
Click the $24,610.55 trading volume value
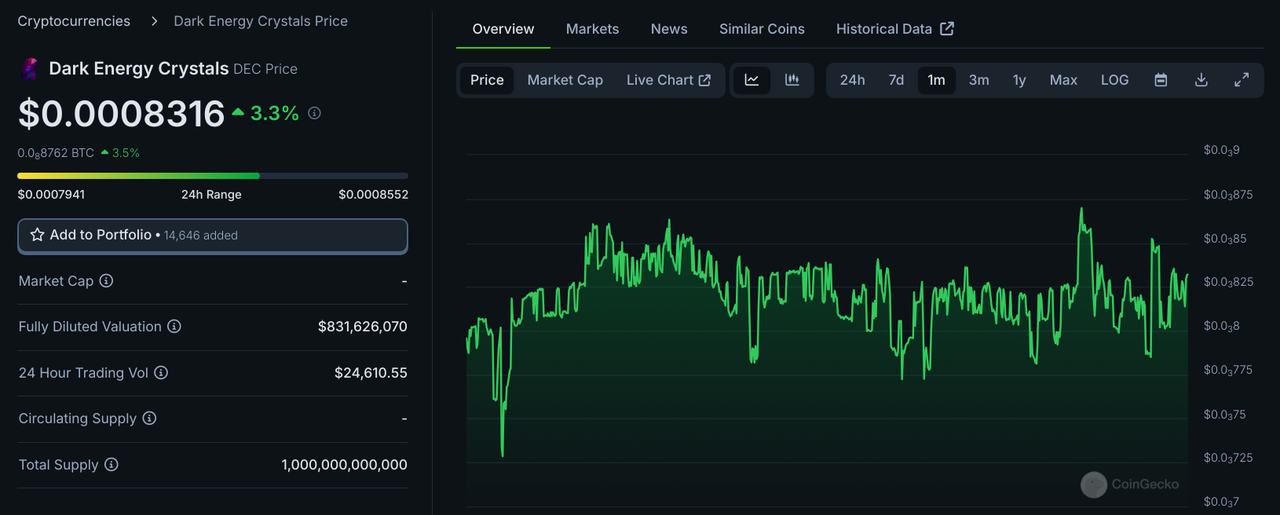click(371, 373)
